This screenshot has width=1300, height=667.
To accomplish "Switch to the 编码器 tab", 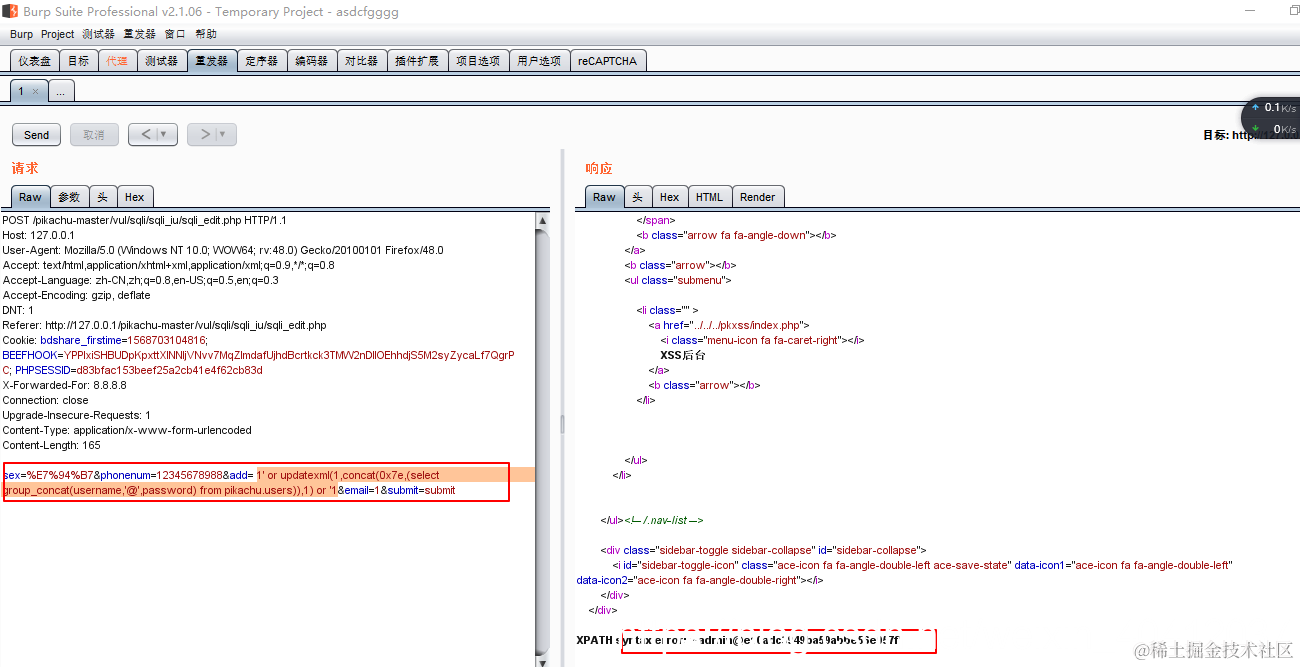I will [x=312, y=61].
